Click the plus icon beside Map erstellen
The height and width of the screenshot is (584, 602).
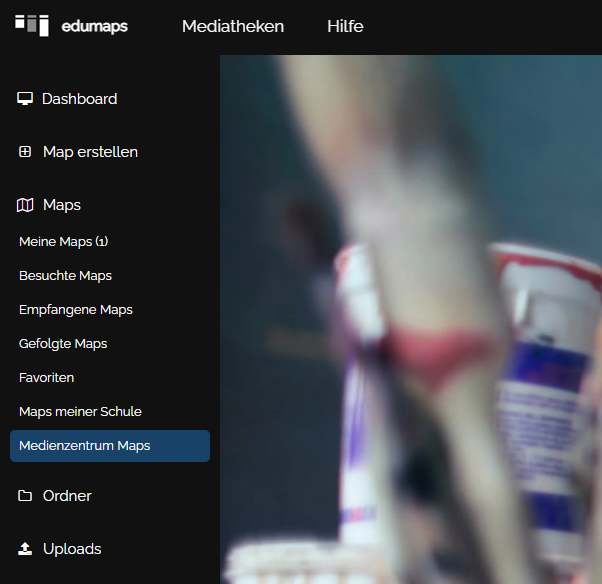click(x=25, y=152)
